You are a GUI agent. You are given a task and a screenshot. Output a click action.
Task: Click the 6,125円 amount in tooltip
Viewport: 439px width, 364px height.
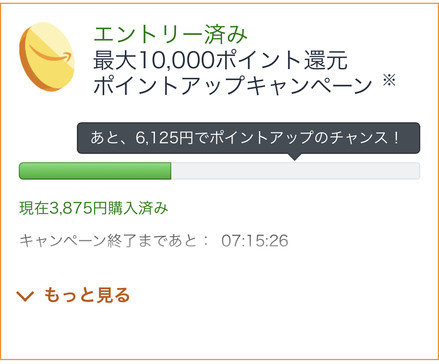(164, 138)
